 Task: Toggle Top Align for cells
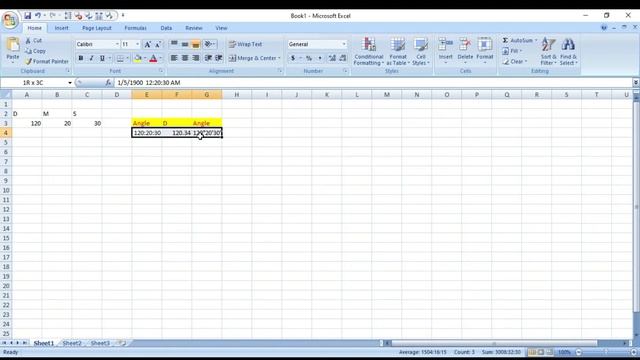174,44
